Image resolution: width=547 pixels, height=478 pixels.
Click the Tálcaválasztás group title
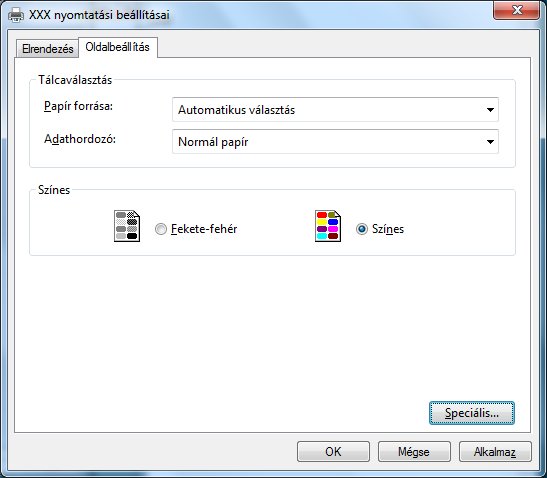(x=75, y=80)
